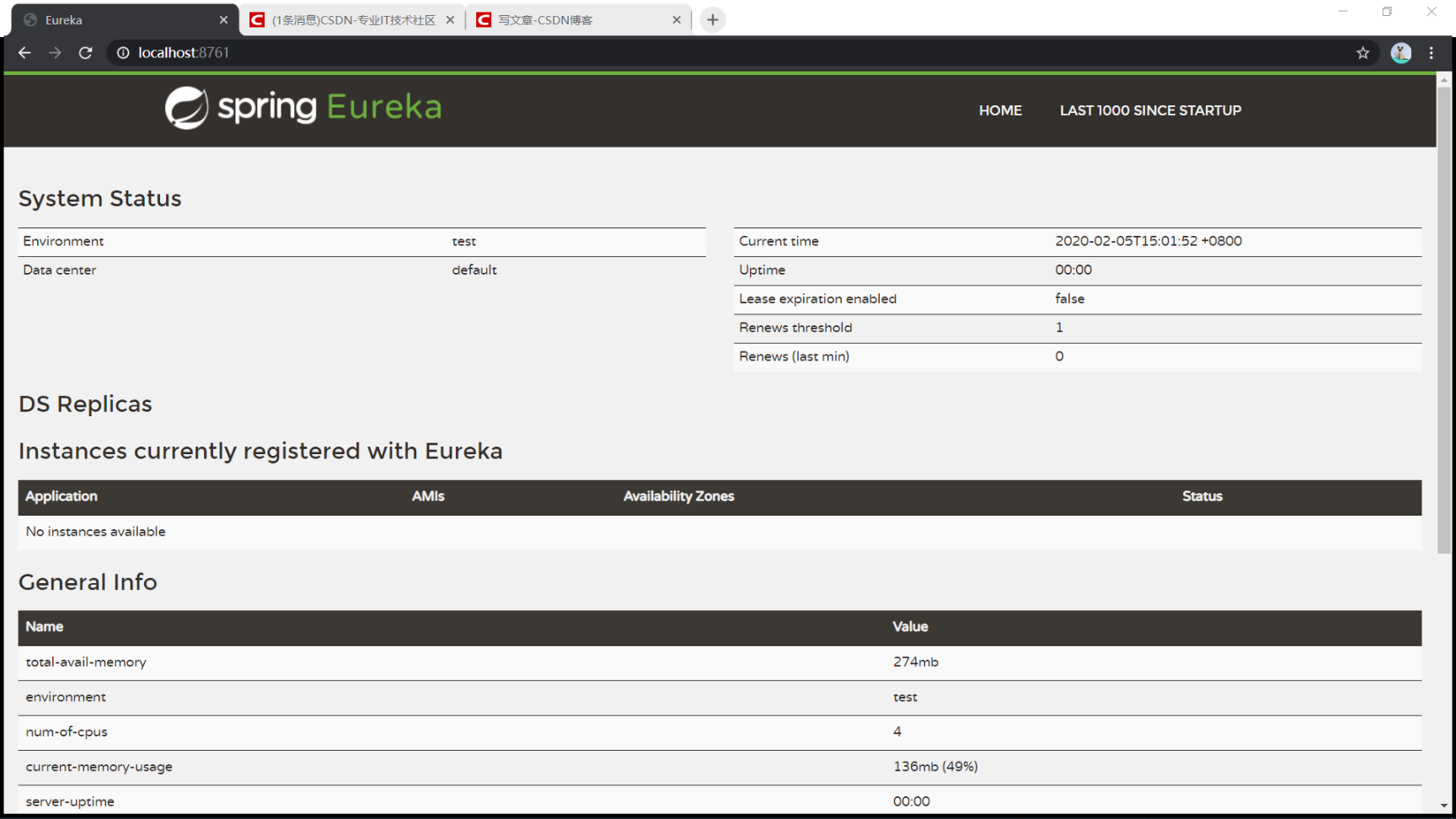Bookmark this page with star icon
Viewport: 1456px width, 819px height.
pyautogui.click(x=1362, y=53)
